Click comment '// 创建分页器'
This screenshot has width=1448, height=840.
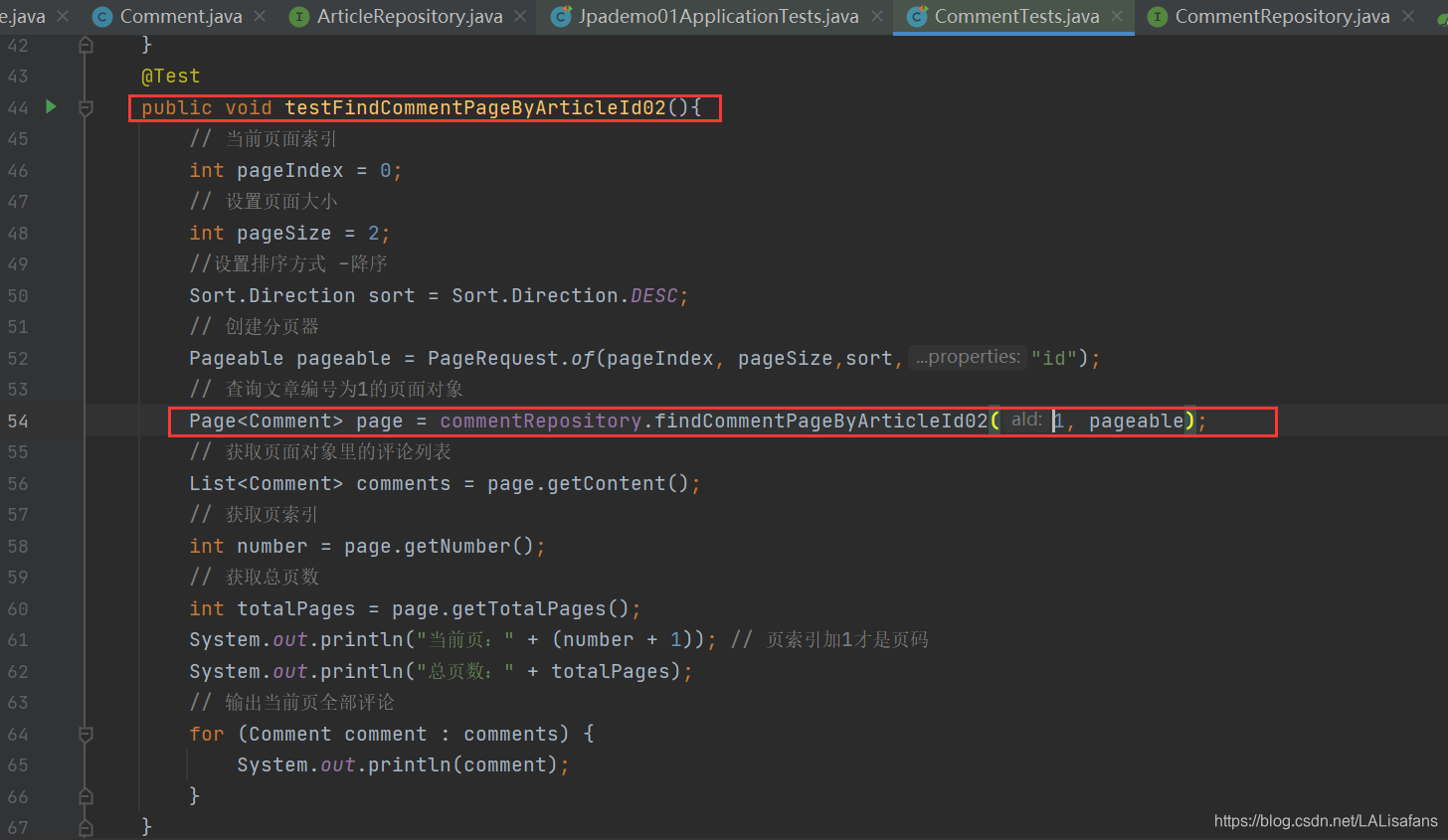[255, 326]
